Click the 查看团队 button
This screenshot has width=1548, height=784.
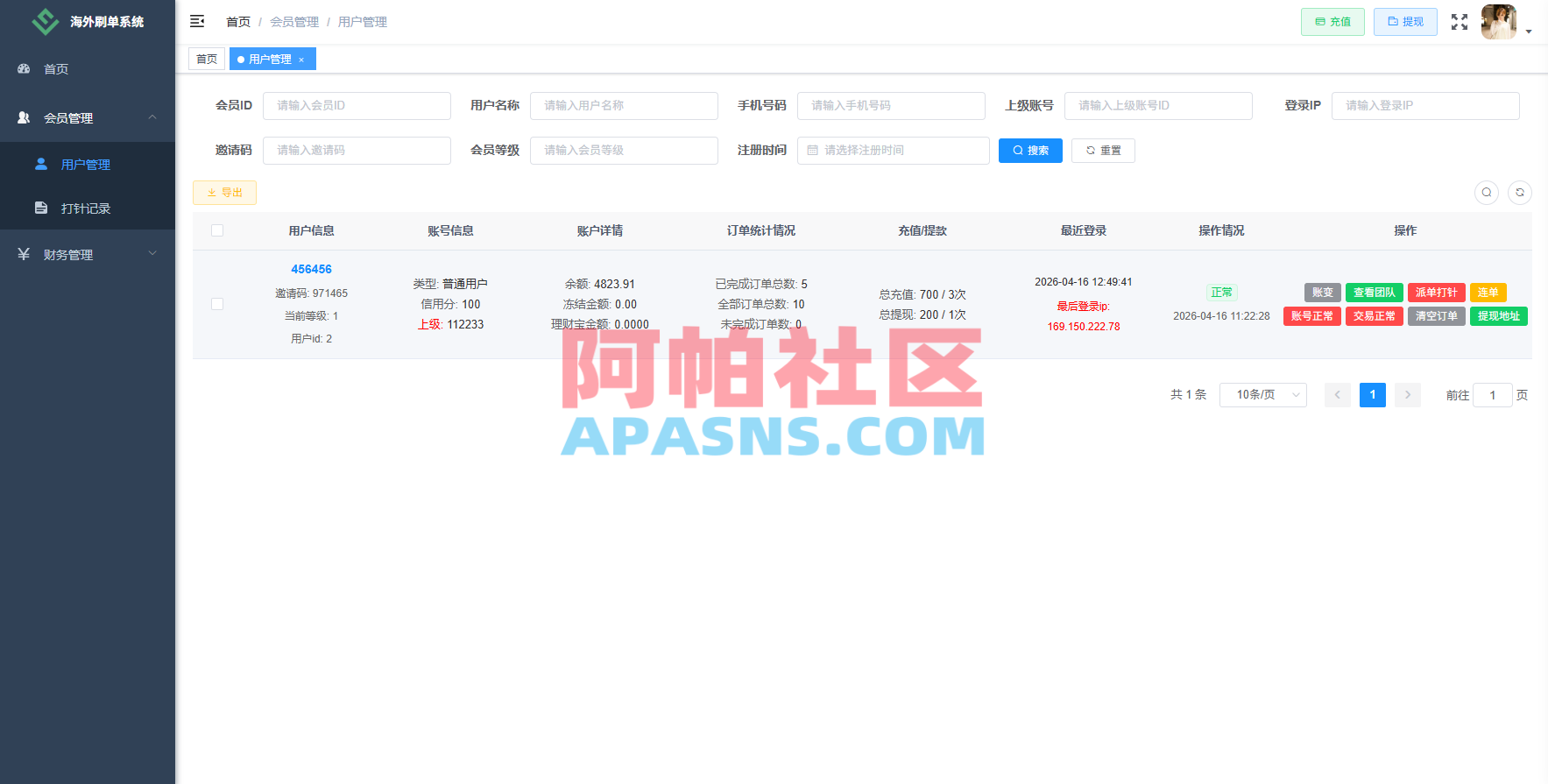(1375, 293)
